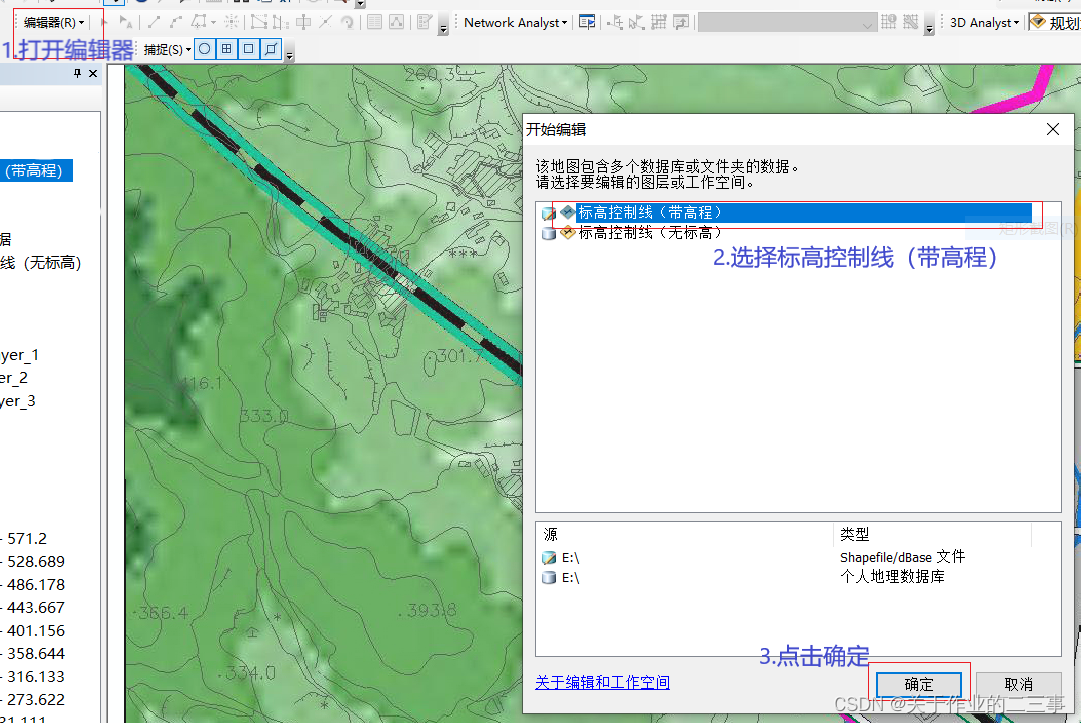This screenshot has height=723, width=1081.
Task: Toggle vertex snapping in the snapping toolbar
Action: (247, 48)
